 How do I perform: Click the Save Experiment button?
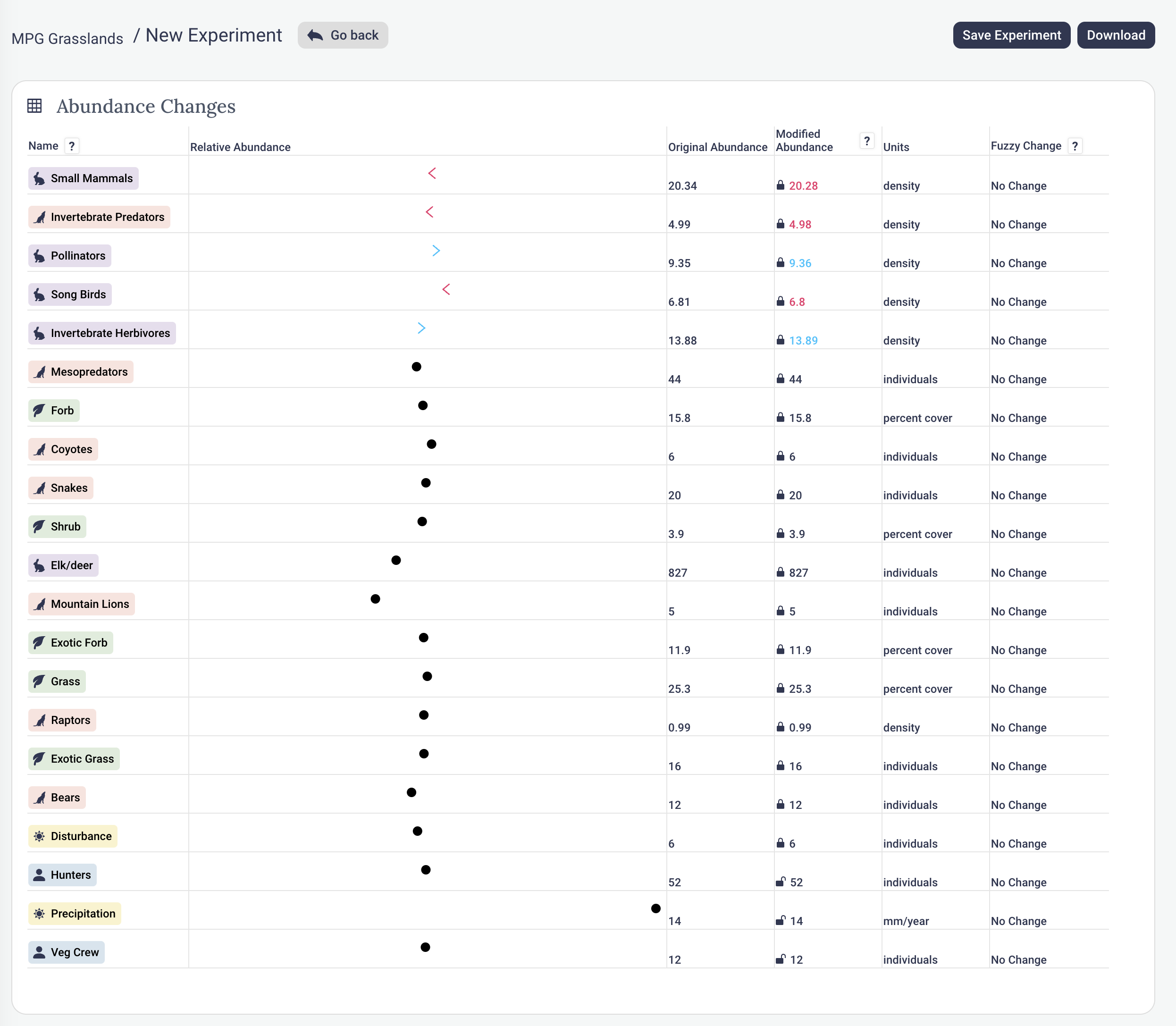pyautogui.click(x=1011, y=35)
